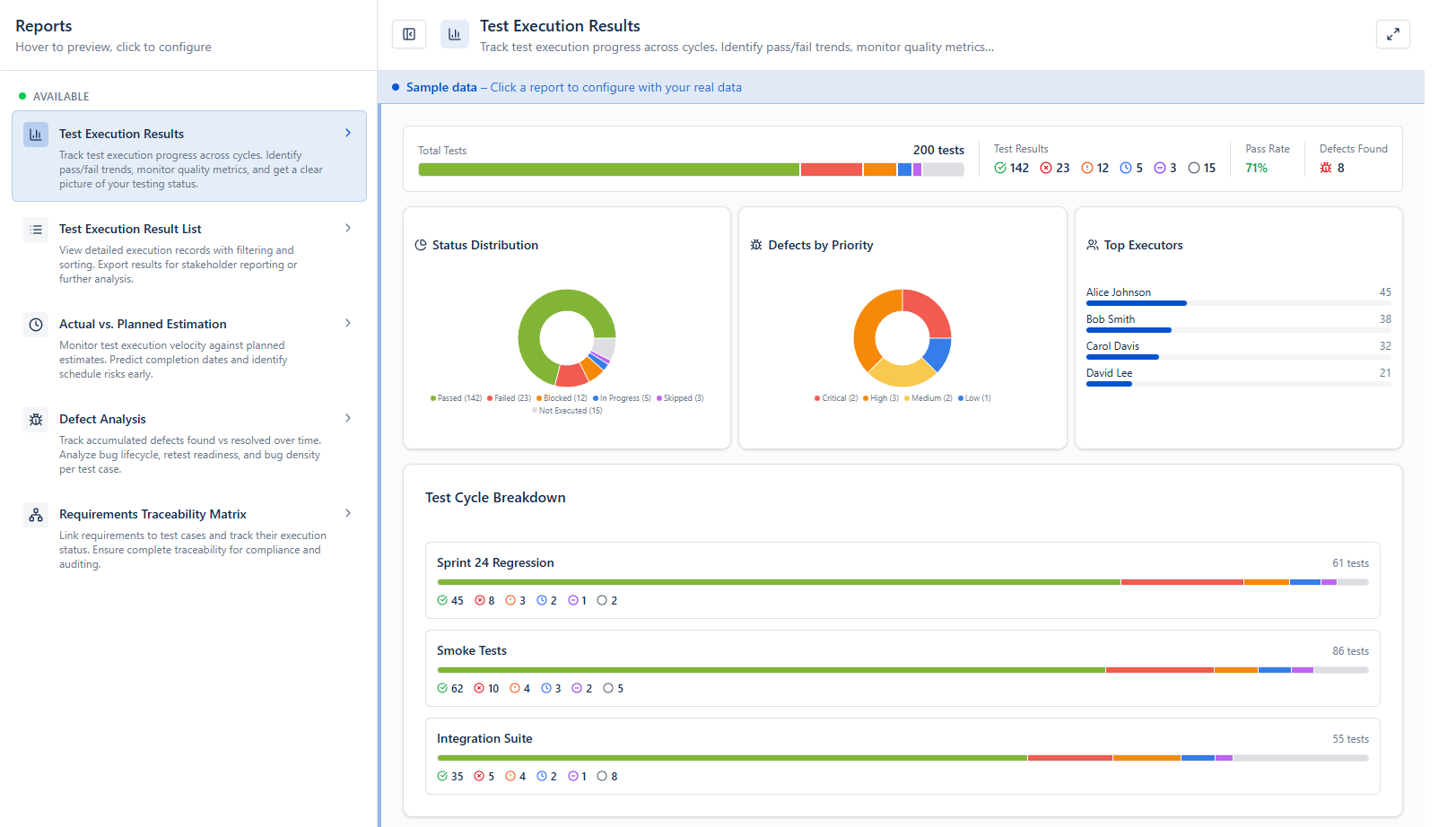Click the bar chart icon beside header title

(x=455, y=34)
